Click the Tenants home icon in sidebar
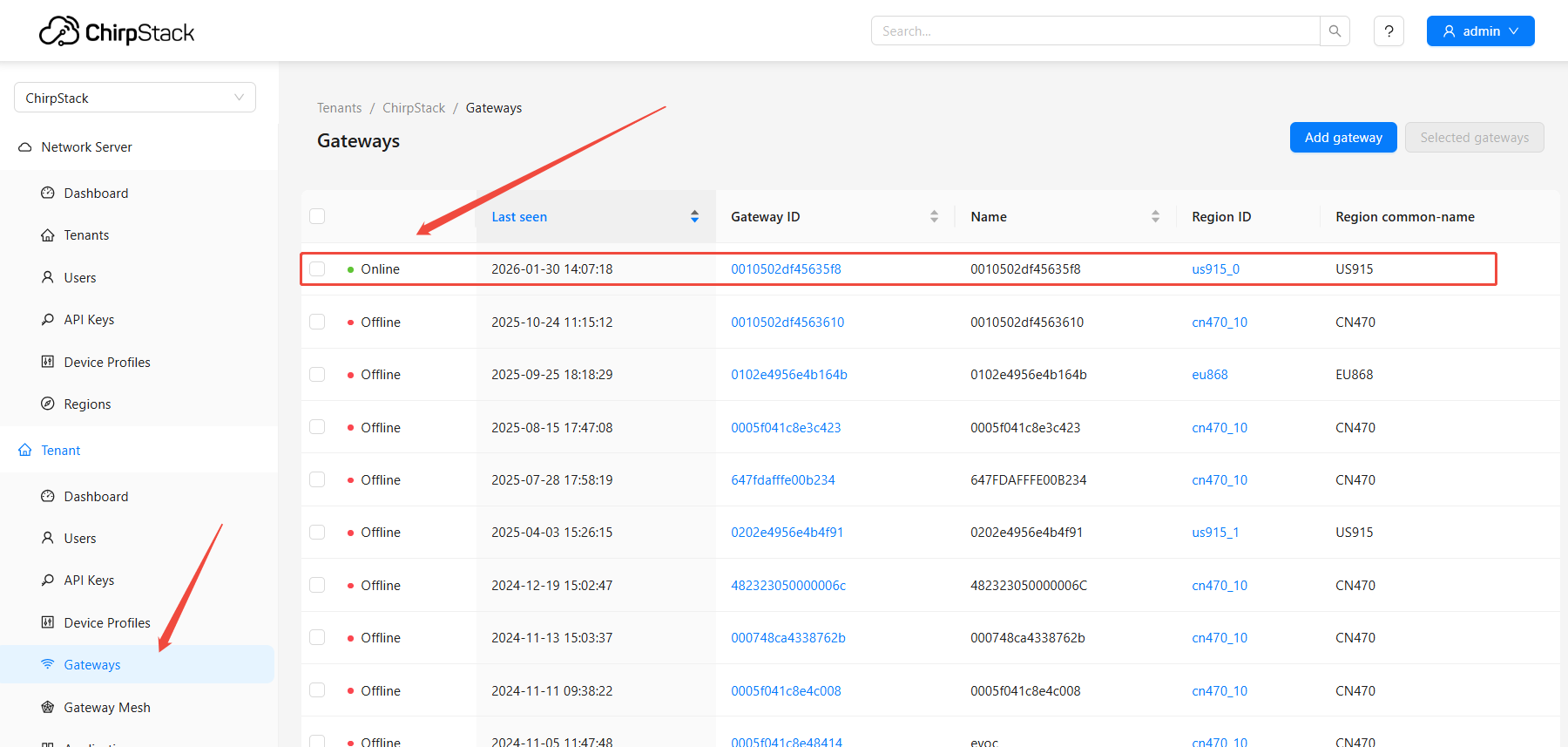The image size is (1568, 747). [48, 235]
